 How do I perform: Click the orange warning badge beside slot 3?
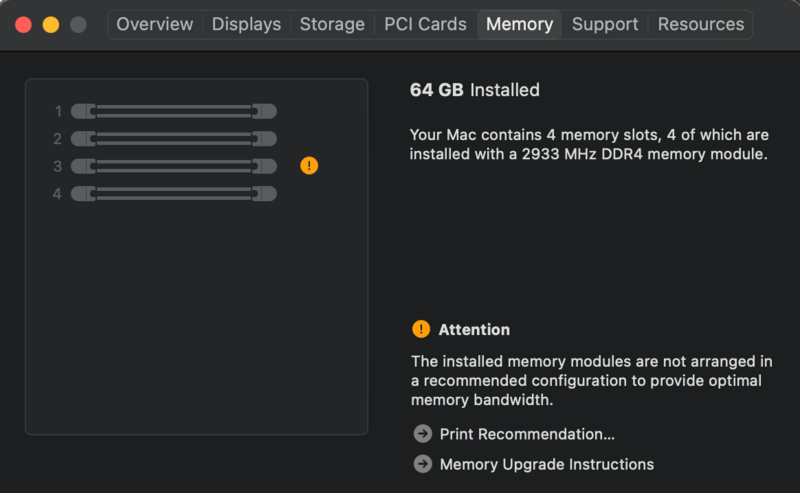click(309, 166)
